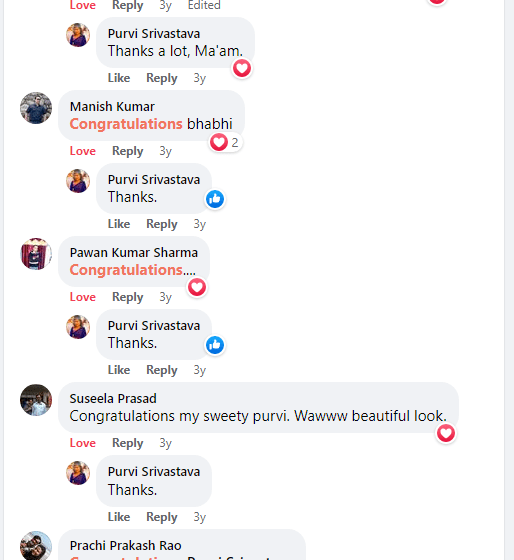Viewport: 514px width, 560px height.
Task: Open Prachi Prakash Rao's profile avatar
Action: (x=36, y=546)
